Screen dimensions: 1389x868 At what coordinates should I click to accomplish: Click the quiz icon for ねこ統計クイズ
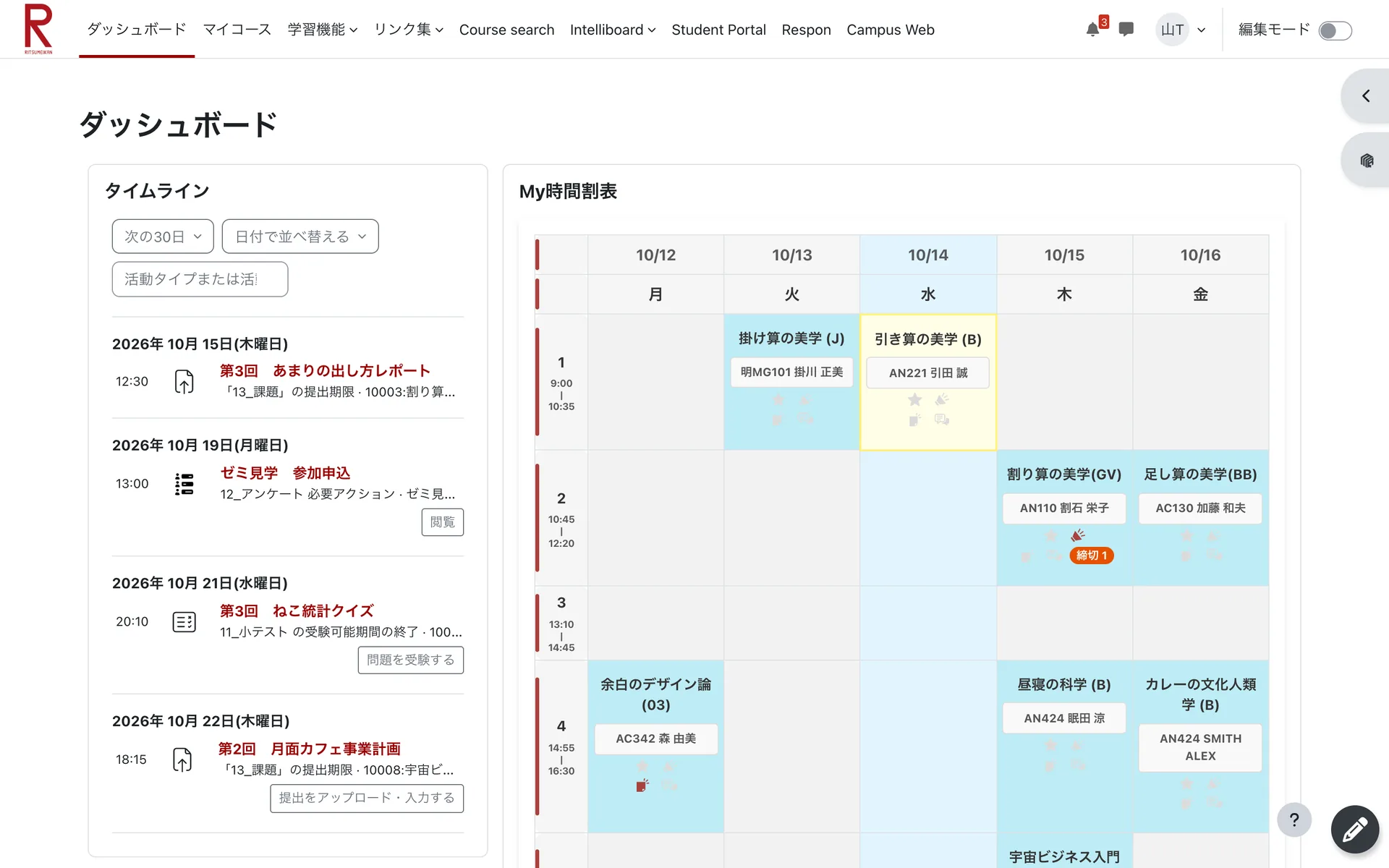point(184,622)
